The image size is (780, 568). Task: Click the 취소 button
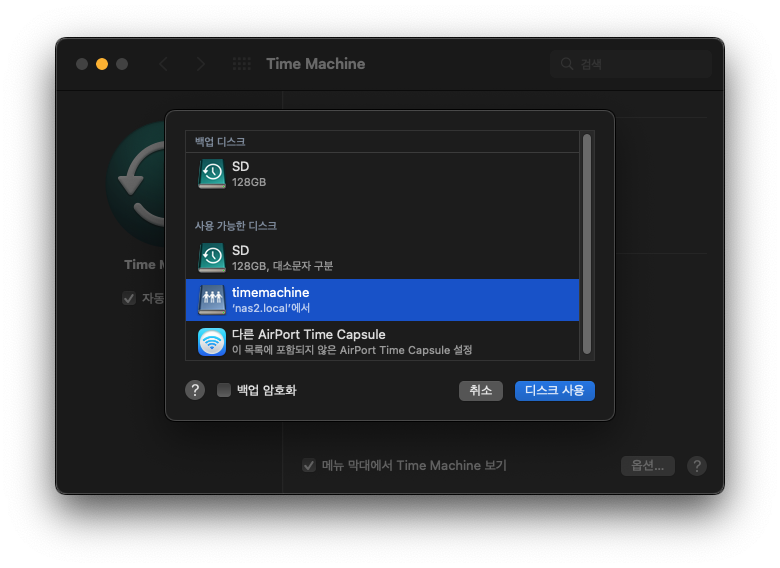pyautogui.click(x=481, y=390)
